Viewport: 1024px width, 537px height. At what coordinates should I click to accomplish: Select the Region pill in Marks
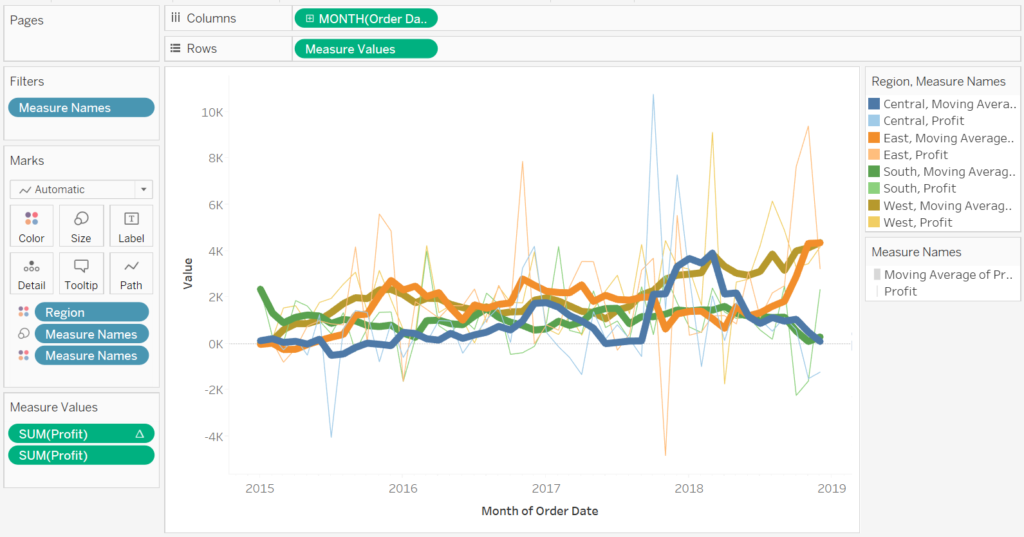pyautogui.click(x=91, y=312)
